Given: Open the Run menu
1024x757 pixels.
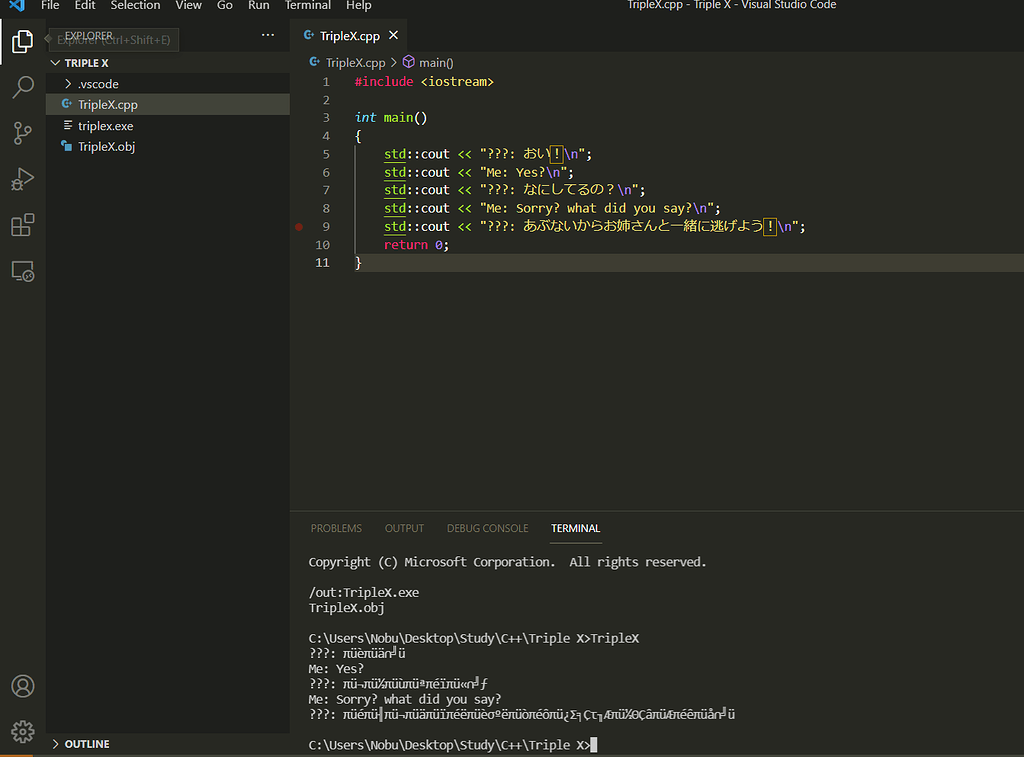Looking at the screenshot, I should (x=258, y=6).
